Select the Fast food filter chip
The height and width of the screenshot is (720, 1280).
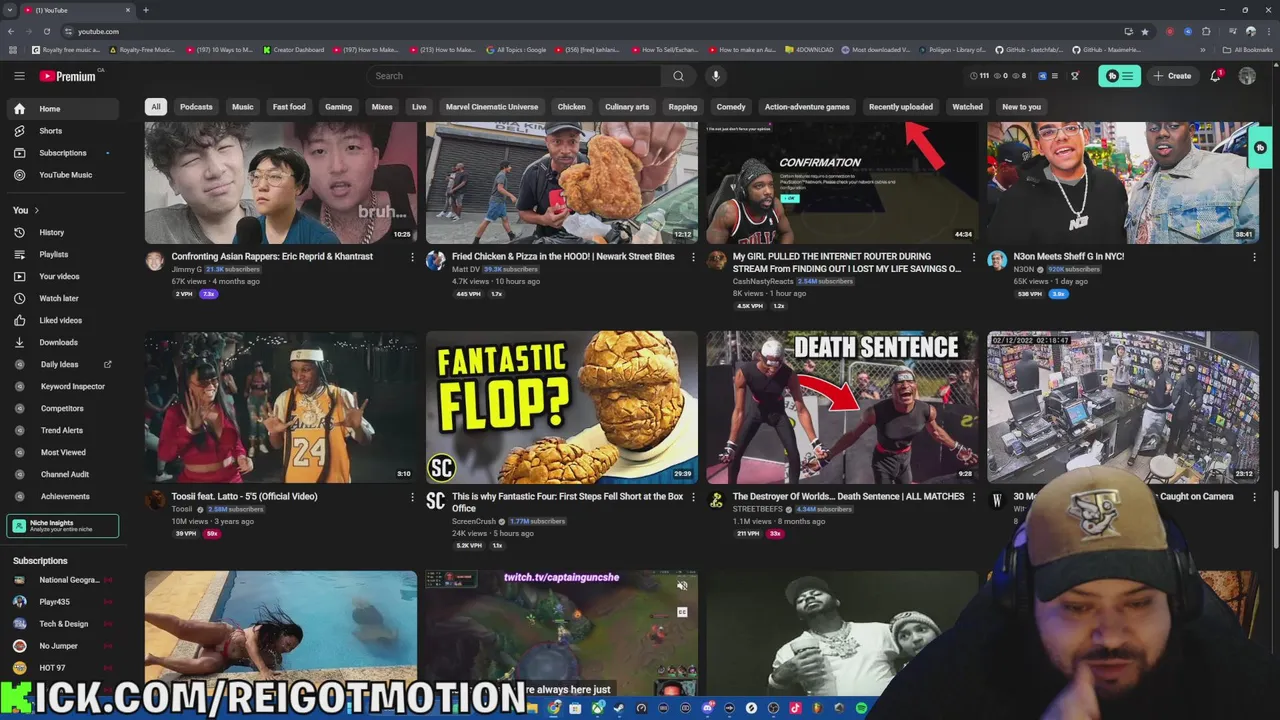(x=289, y=107)
